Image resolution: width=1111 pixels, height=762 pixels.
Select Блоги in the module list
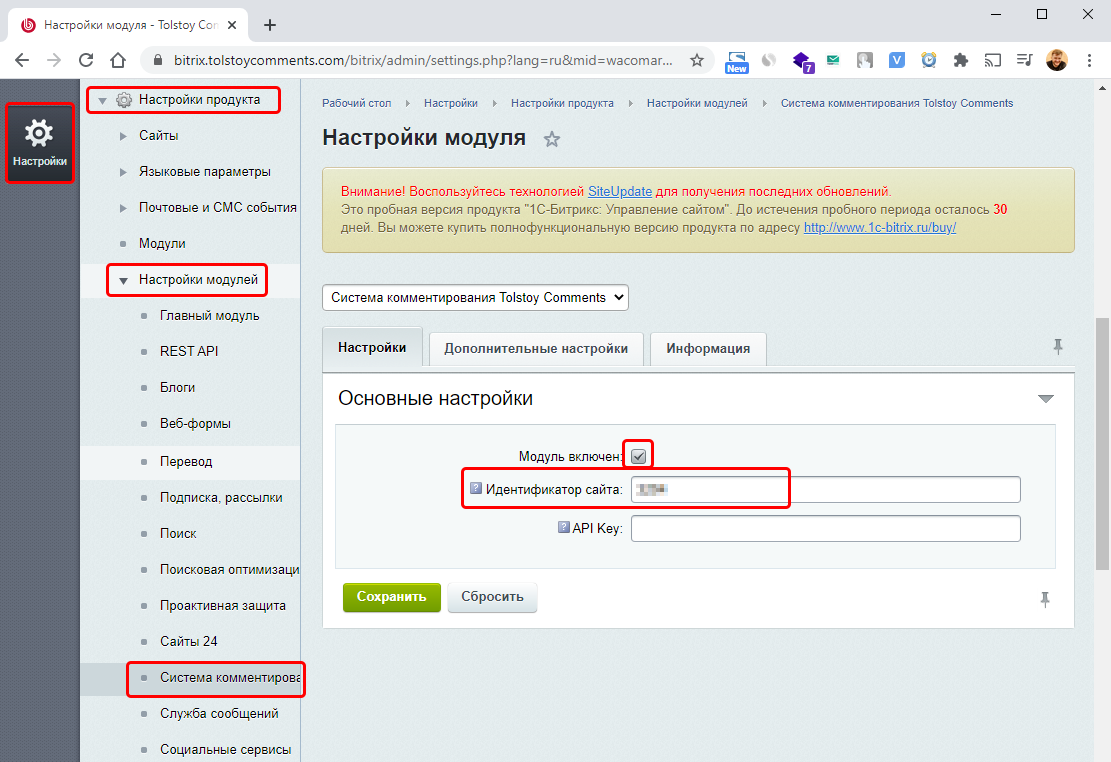pos(177,388)
